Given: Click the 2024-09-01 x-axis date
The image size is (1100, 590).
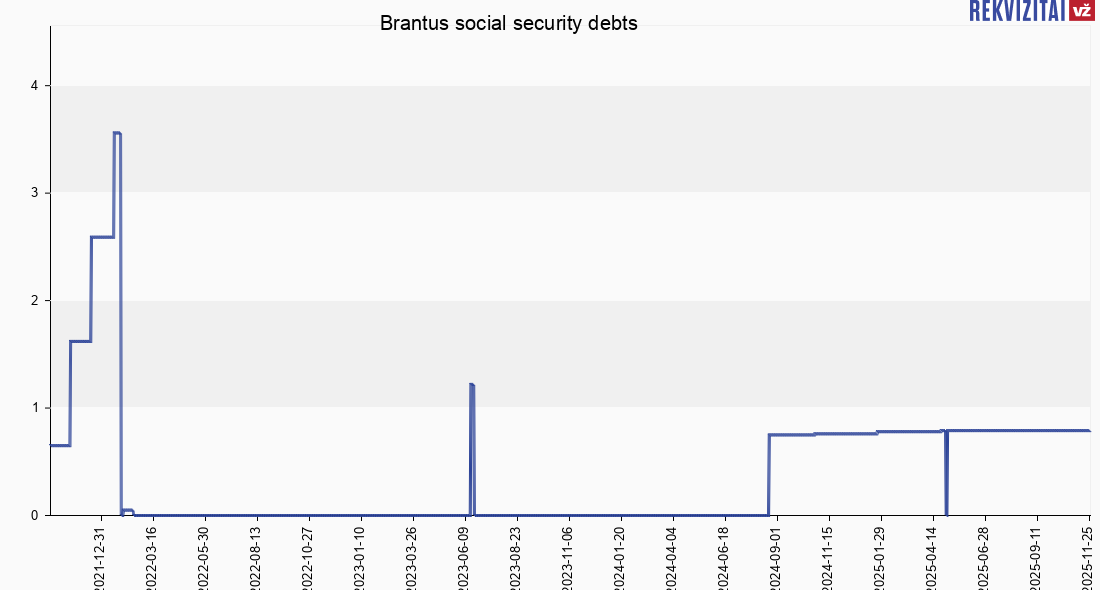Looking at the screenshot, I should click(776, 556).
